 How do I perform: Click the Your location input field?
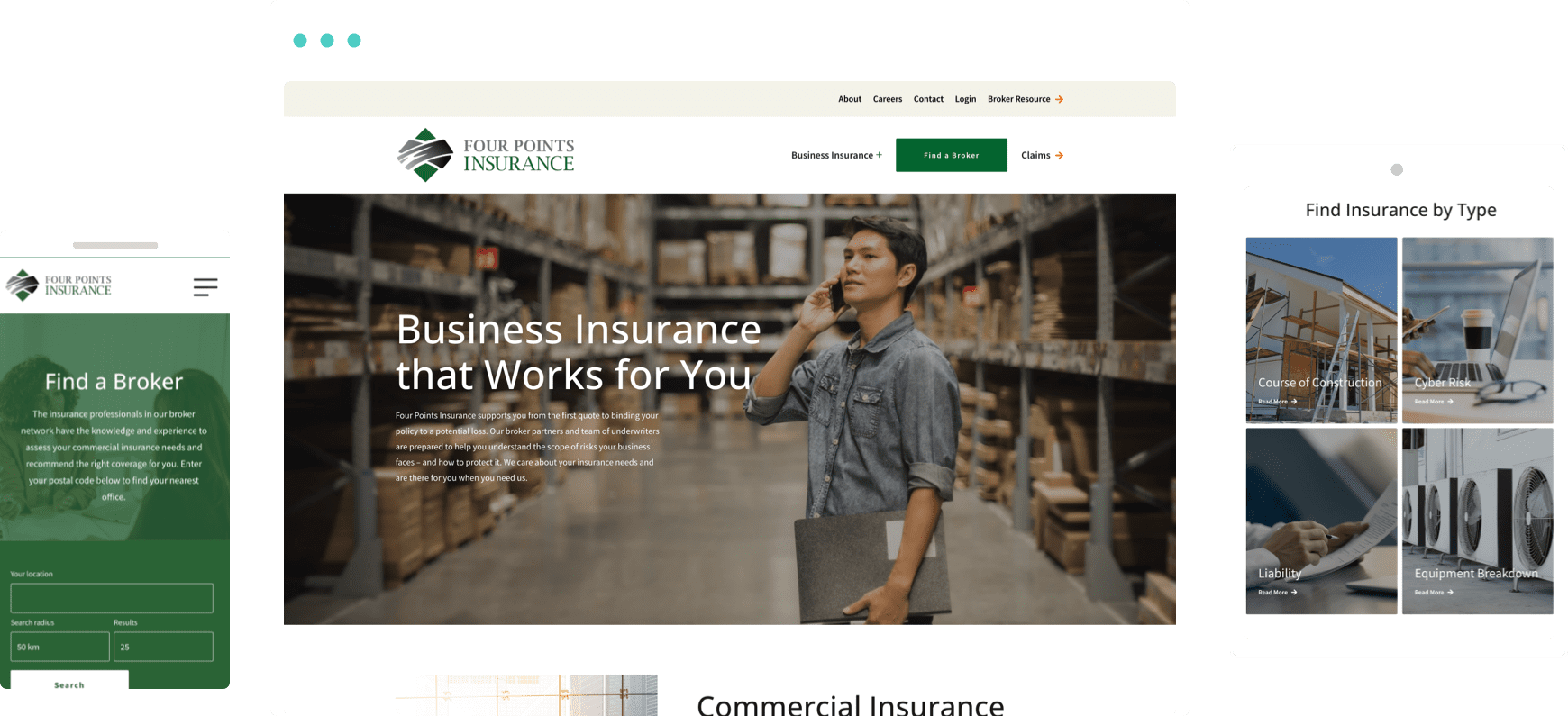click(112, 598)
